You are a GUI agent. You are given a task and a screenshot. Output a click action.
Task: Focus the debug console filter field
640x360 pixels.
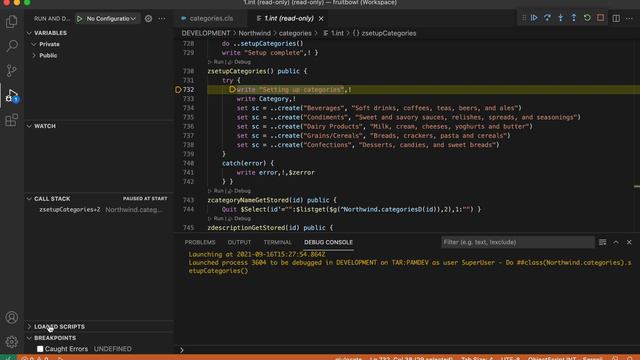click(518, 242)
